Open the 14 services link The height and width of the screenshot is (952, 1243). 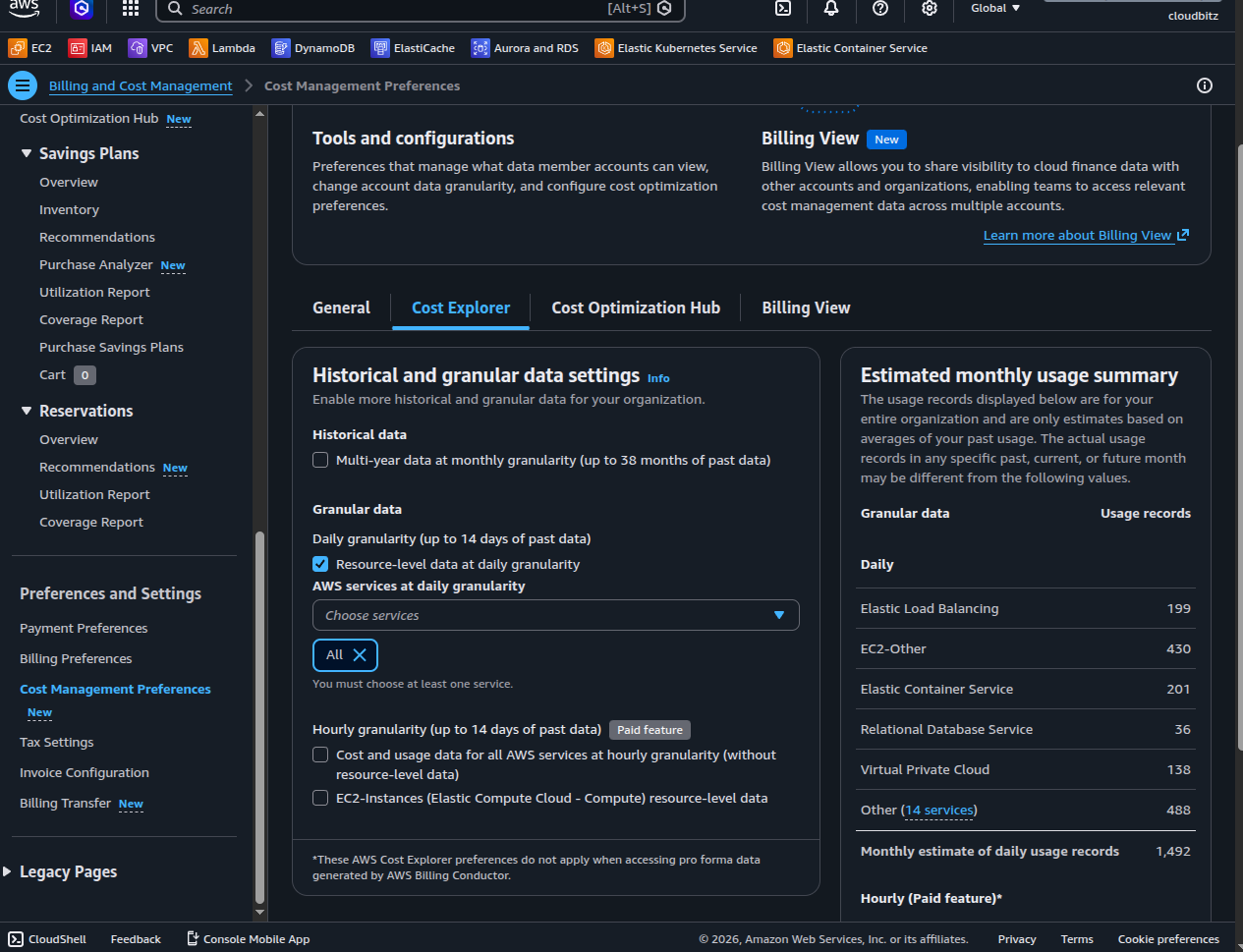pyautogui.click(x=938, y=811)
